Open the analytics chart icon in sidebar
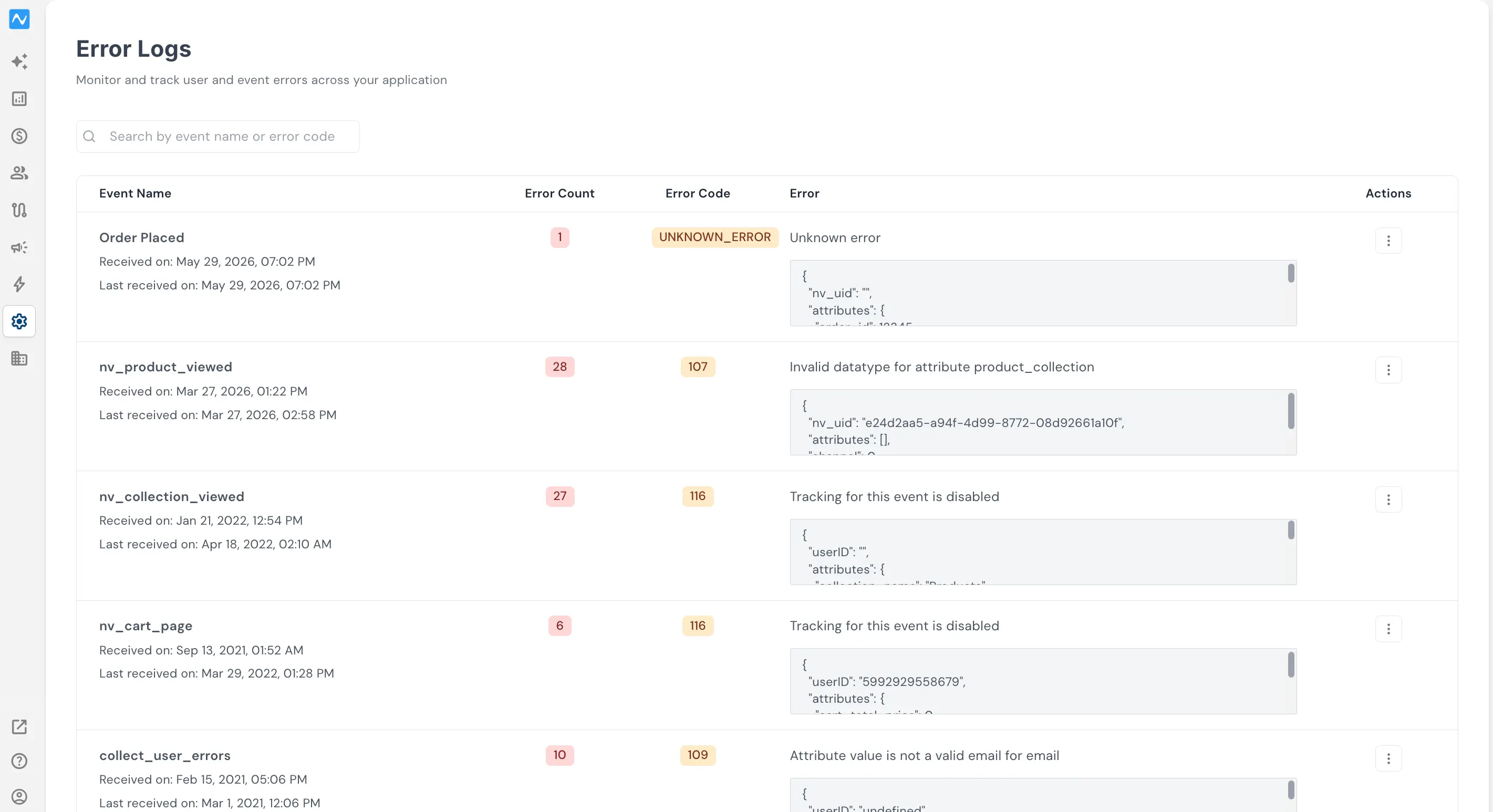This screenshot has height=812, width=1493. coord(19,99)
